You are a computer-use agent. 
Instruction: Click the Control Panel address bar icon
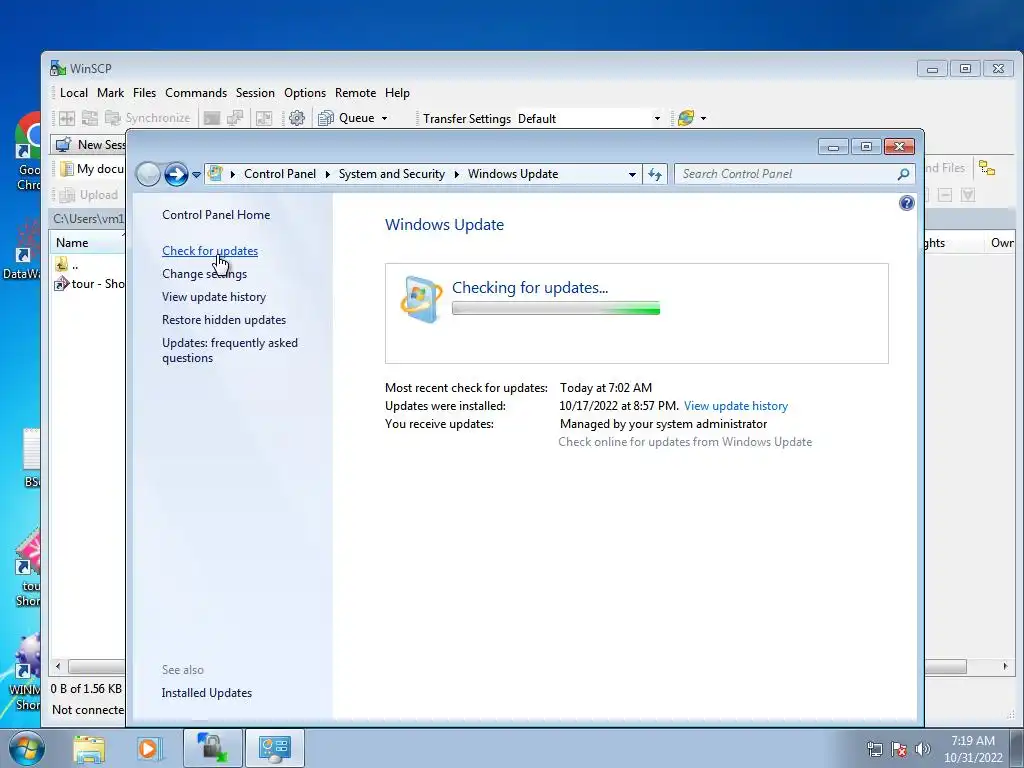215,174
